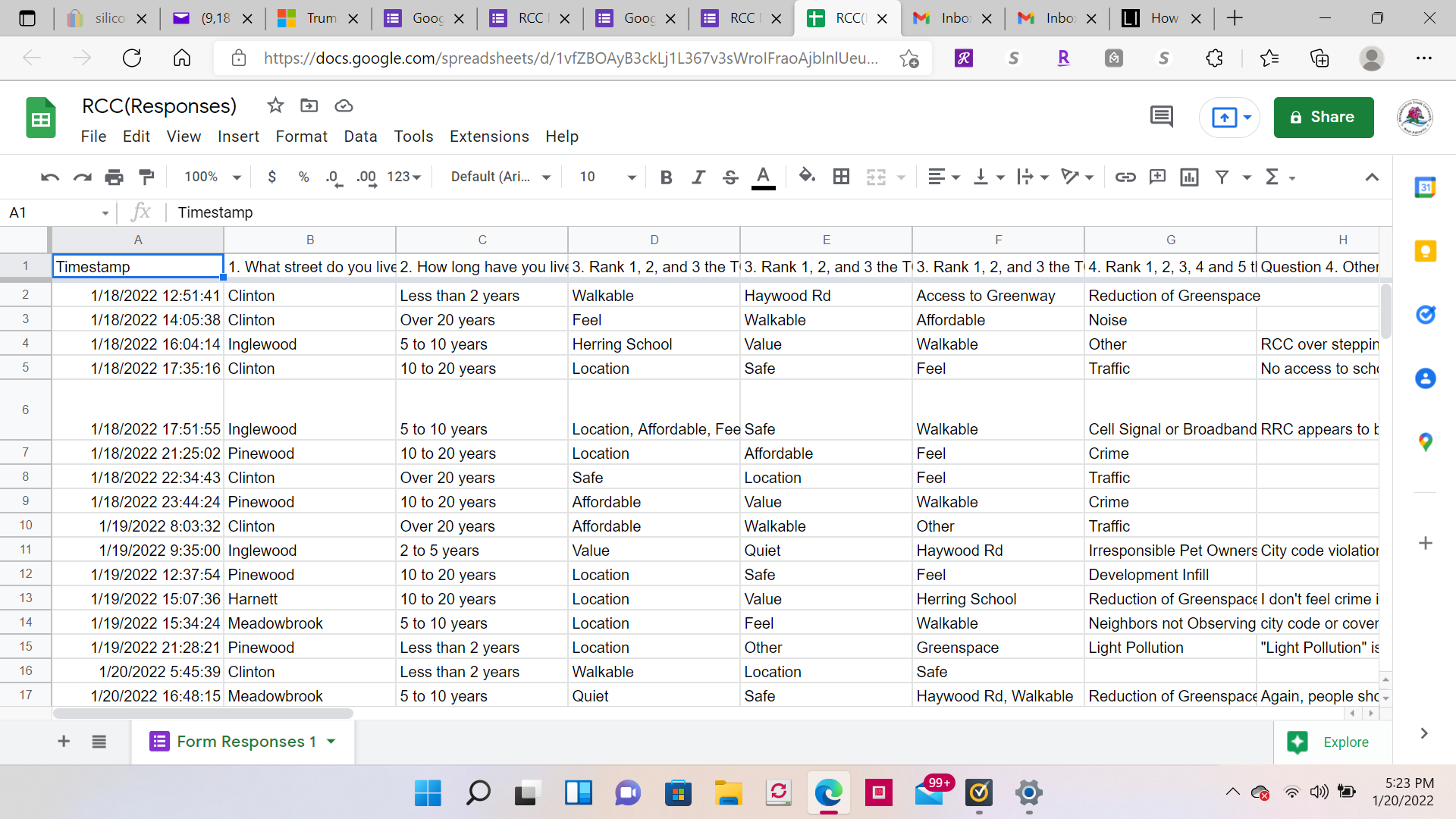Open the fill color picker
This screenshot has width=1456, height=819.
[x=807, y=177]
